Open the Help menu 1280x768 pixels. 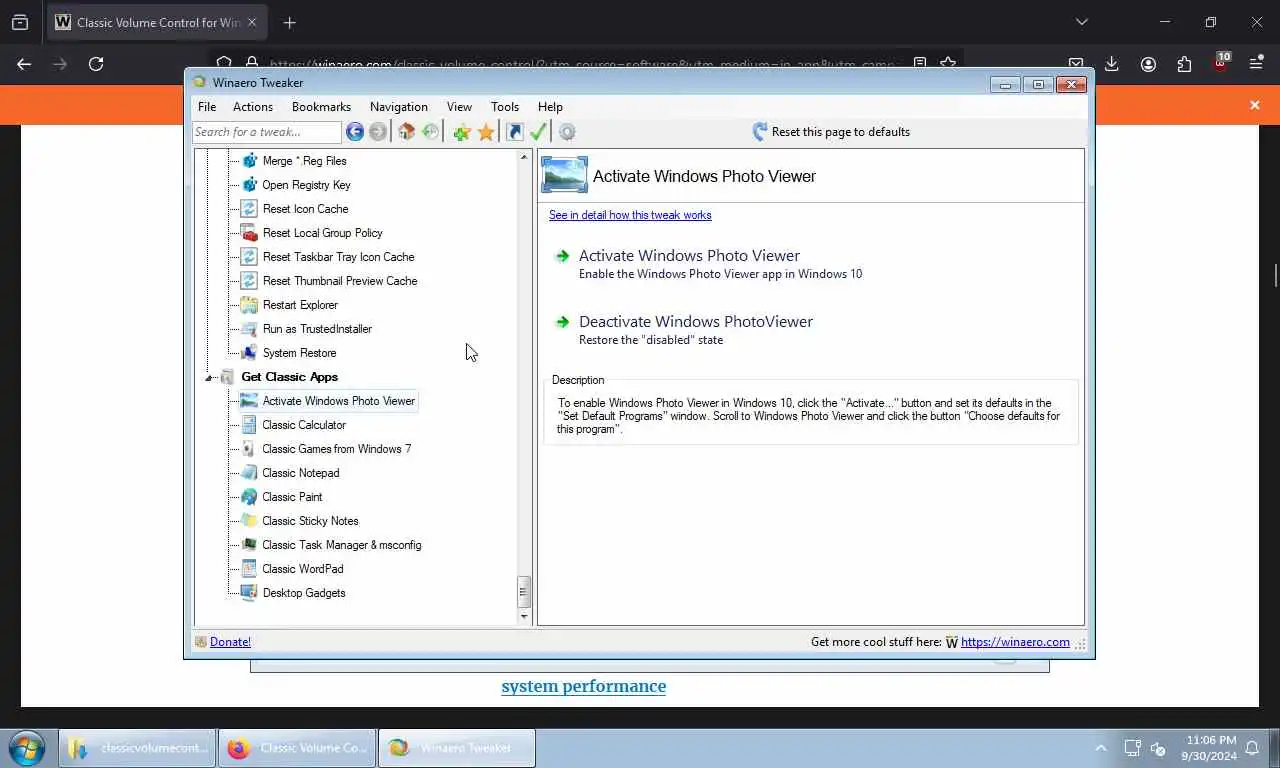click(550, 107)
